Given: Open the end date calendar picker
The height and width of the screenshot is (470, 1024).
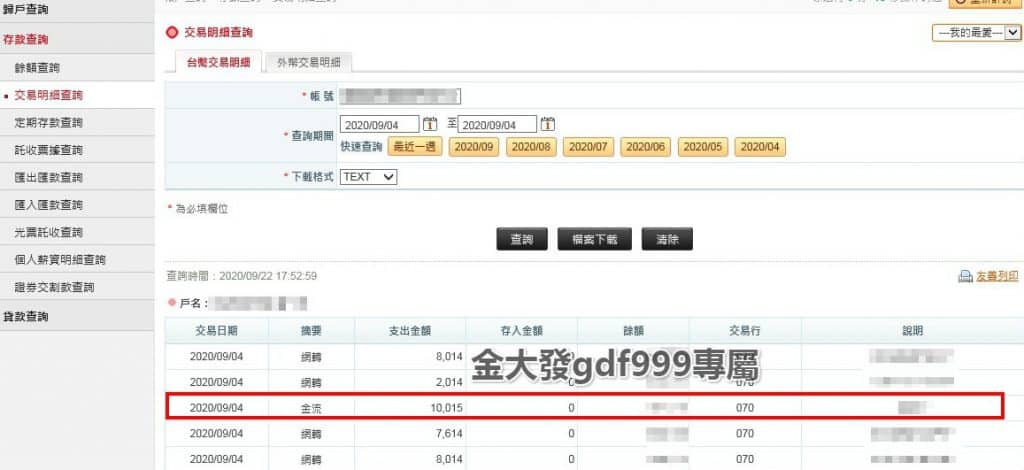Looking at the screenshot, I should 547,125.
